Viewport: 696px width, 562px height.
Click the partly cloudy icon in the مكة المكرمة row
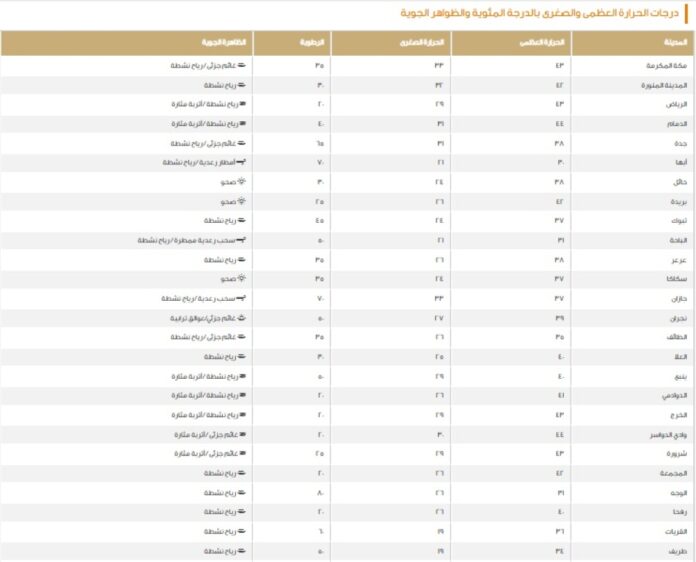(241, 65)
